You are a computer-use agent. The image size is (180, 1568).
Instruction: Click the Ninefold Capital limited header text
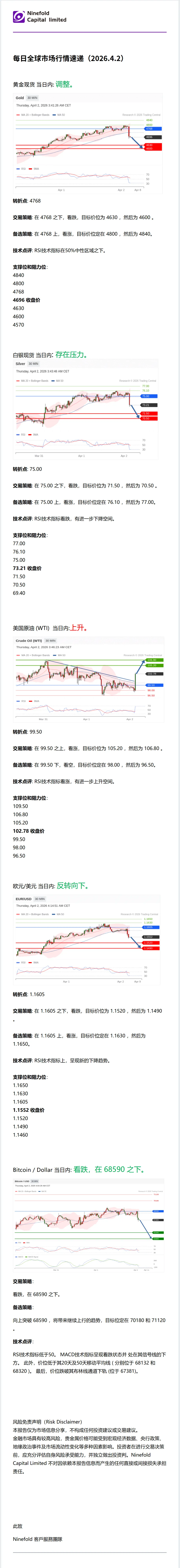[x=47, y=17]
